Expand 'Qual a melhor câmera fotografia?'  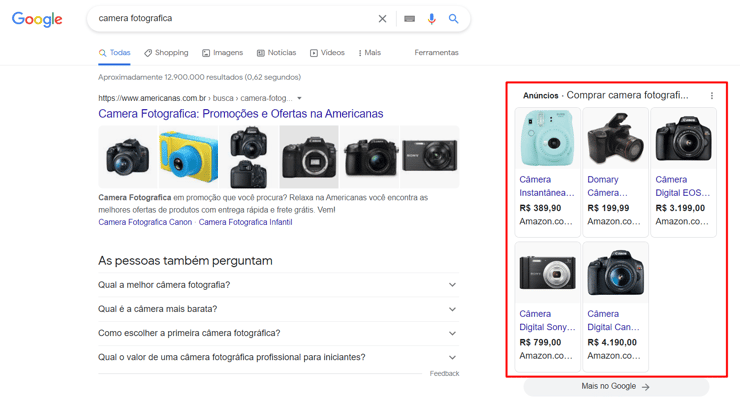pos(278,285)
